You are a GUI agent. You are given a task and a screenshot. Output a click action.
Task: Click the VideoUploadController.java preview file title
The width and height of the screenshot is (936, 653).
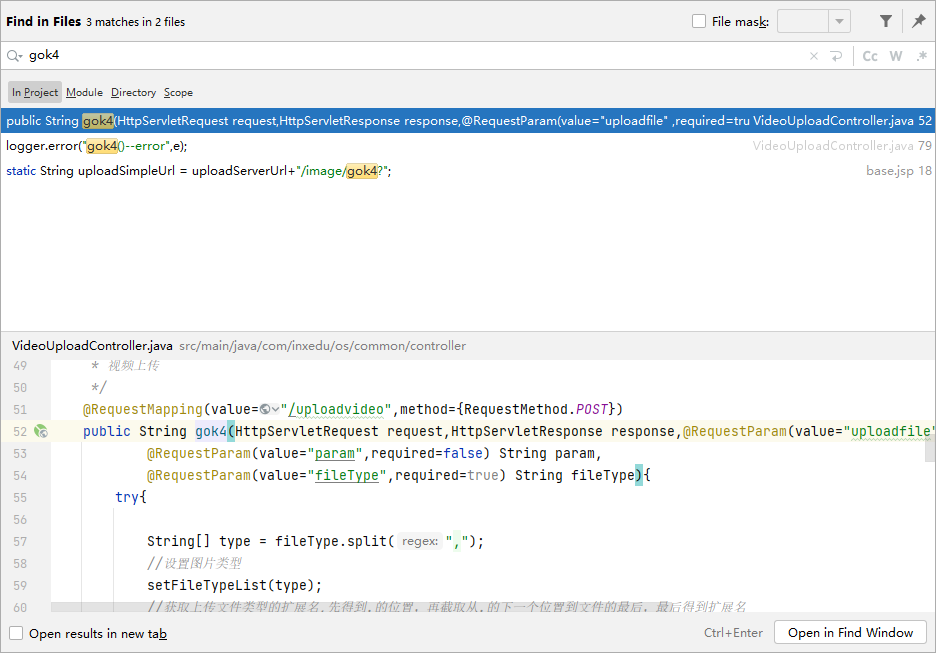pos(92,346)
